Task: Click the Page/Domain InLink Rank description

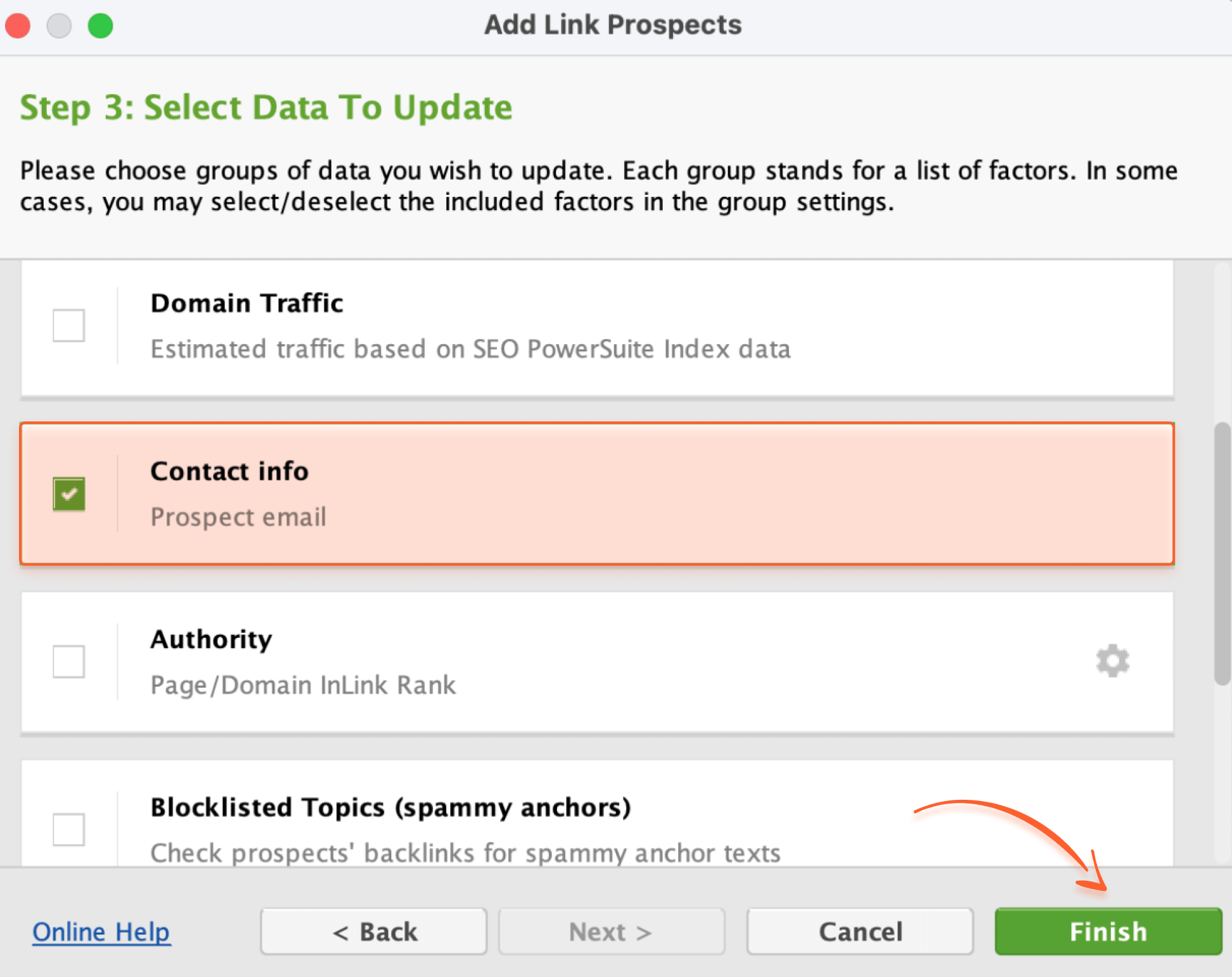Action: pyautogui.click(x=303, y=685)
